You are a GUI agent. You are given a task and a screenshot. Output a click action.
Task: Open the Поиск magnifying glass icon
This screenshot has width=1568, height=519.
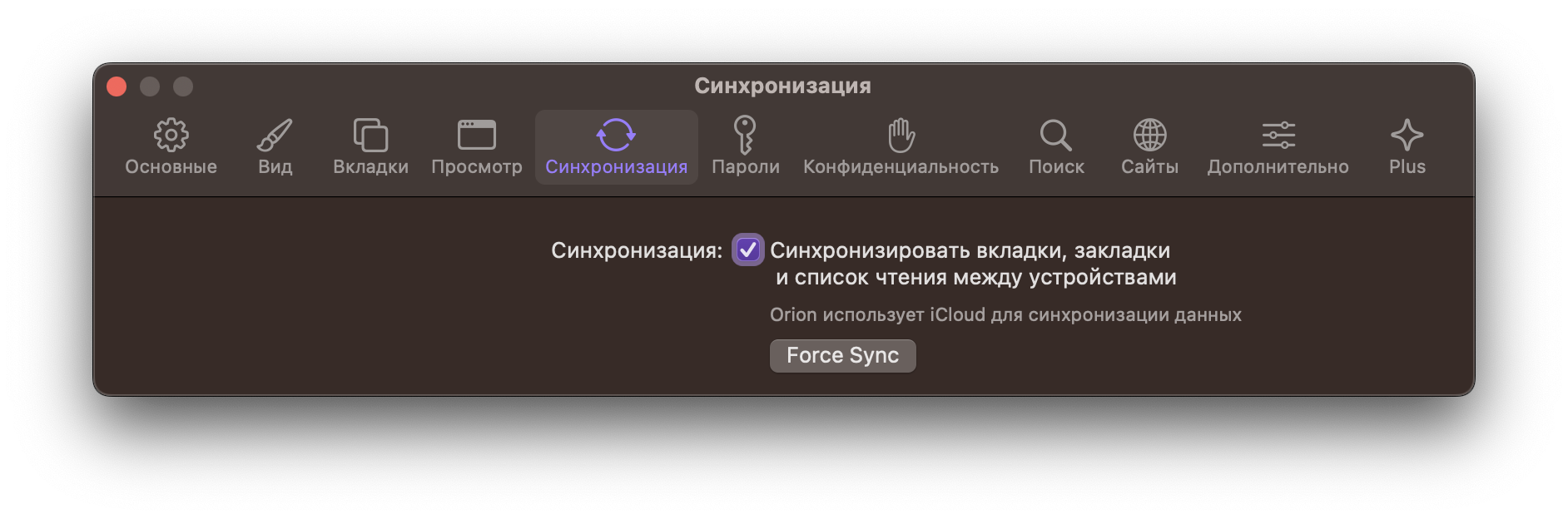click(1055, 135)
